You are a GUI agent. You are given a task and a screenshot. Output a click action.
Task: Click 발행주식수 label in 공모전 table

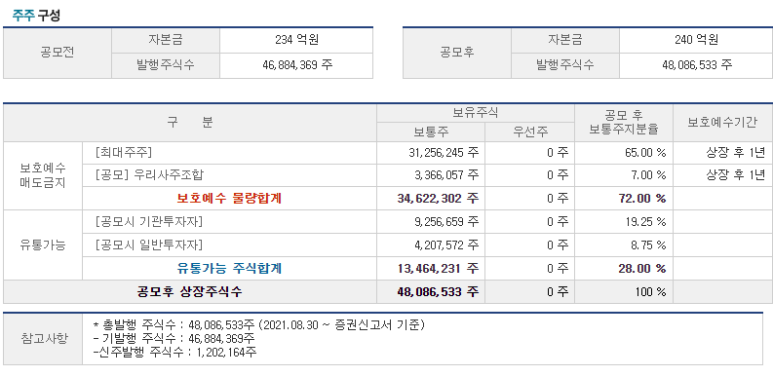coord(166,65)
